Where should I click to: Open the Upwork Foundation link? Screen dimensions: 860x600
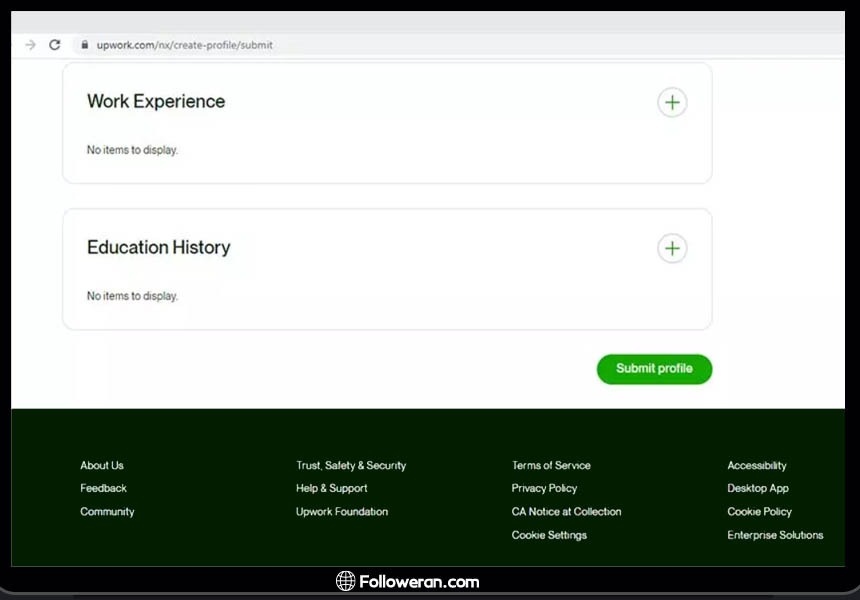[342, 512]
